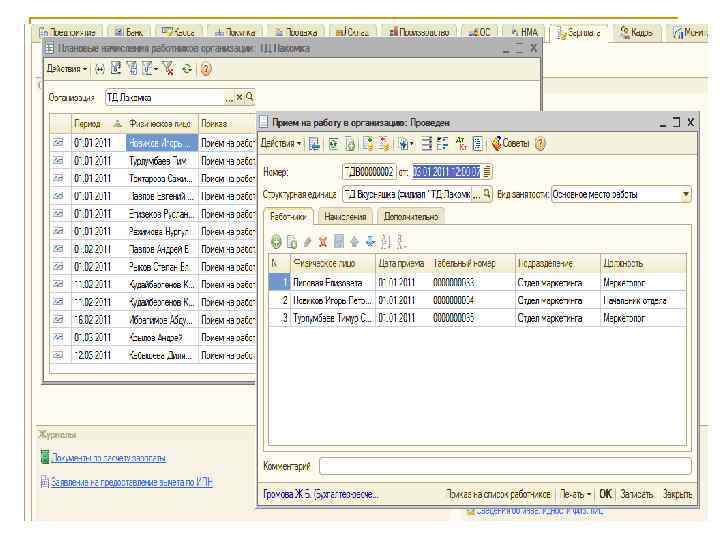Click ellipsis button of Структурная единица field

pos(477,194)
